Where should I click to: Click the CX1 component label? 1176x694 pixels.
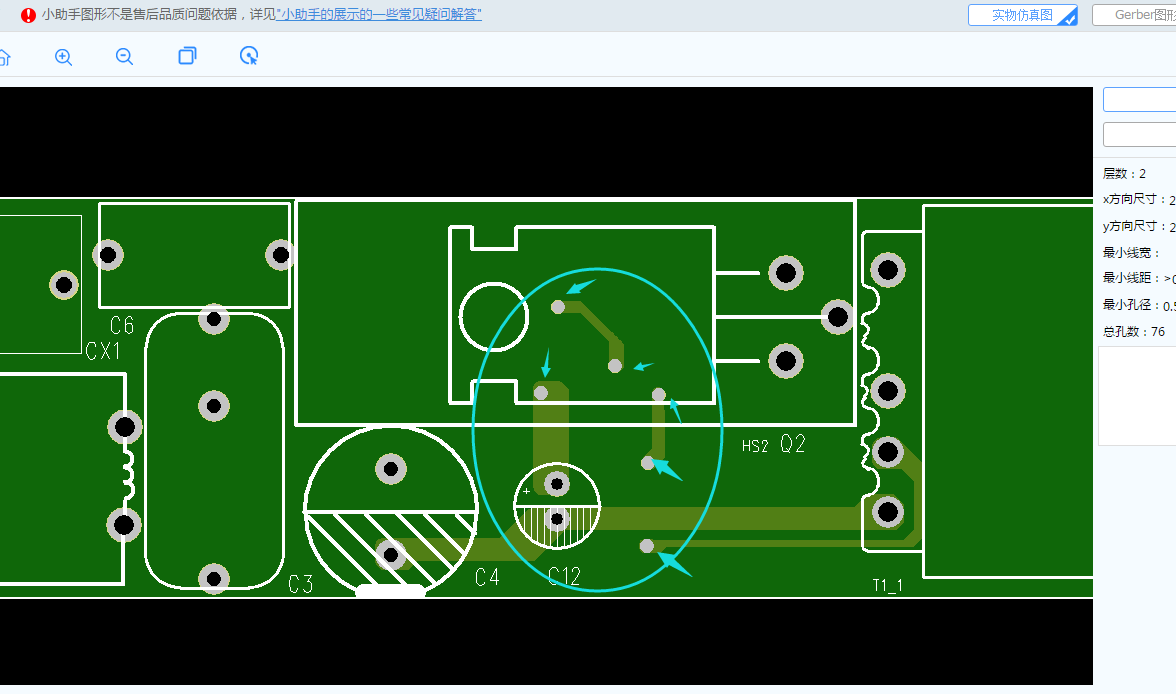pyautogui.click(x=103, y=351)
